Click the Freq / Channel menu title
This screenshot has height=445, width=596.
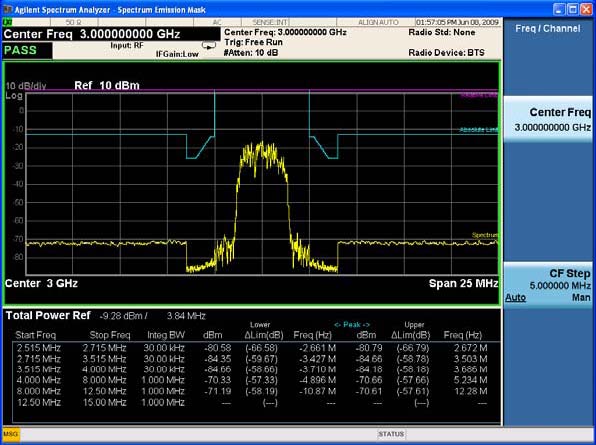tap(548, 29)
